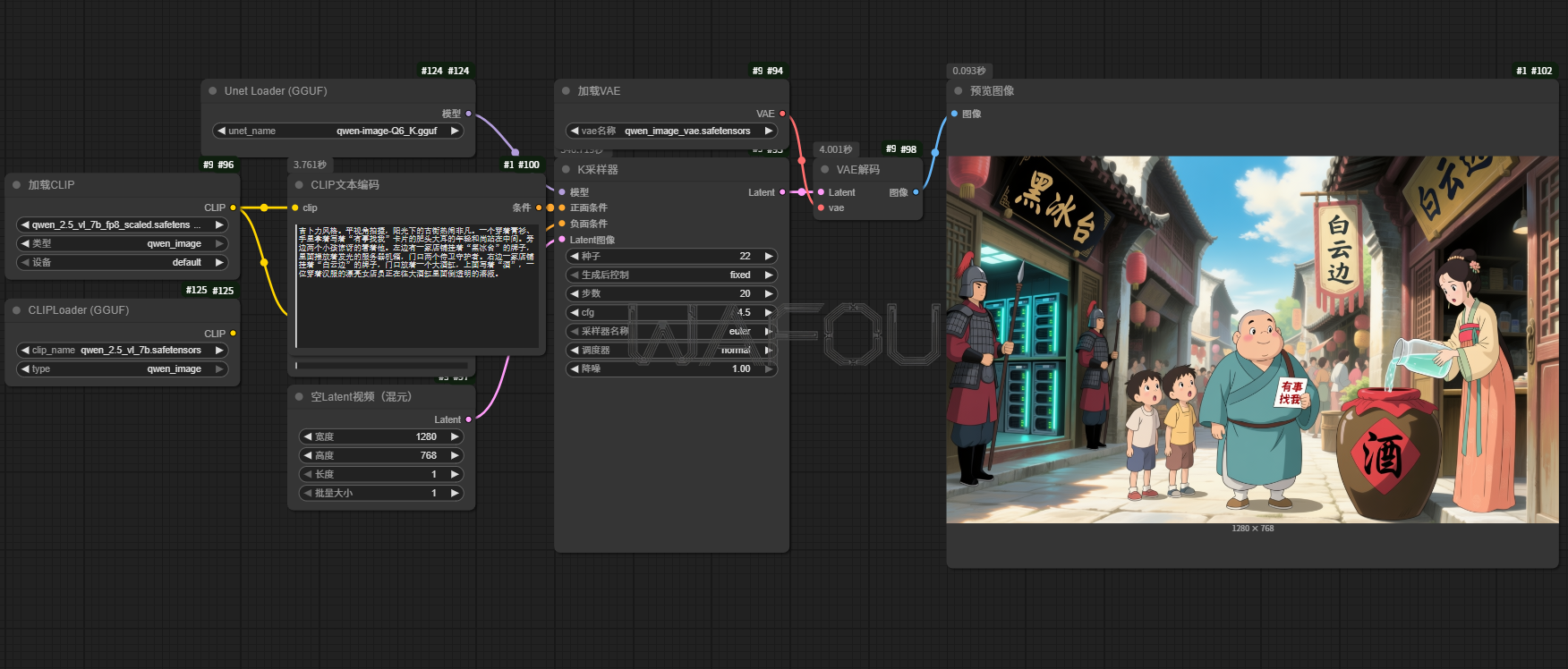Screen dimensions: 1568x669
Task: Click the vae input port on VAE解码
Action: click(x=821, y=207)
